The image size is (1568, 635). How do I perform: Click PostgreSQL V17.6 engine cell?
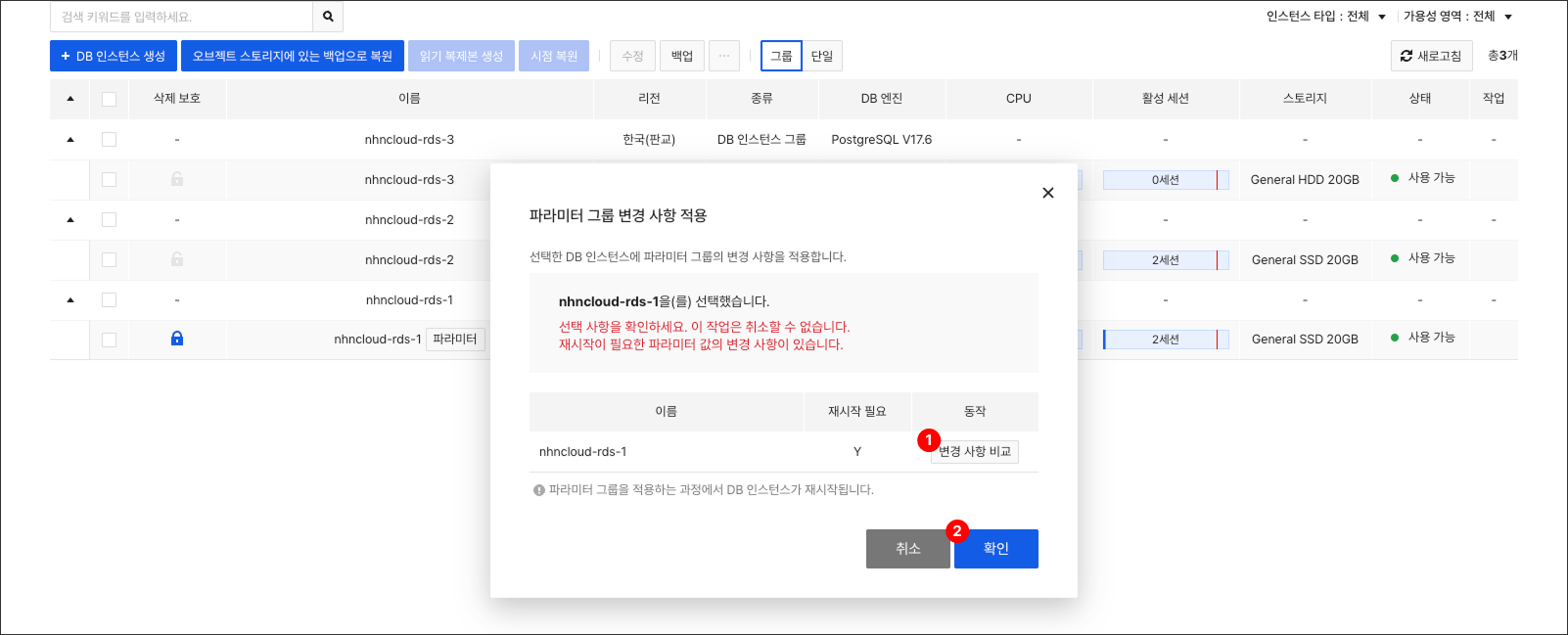click(x=882, y=140)
